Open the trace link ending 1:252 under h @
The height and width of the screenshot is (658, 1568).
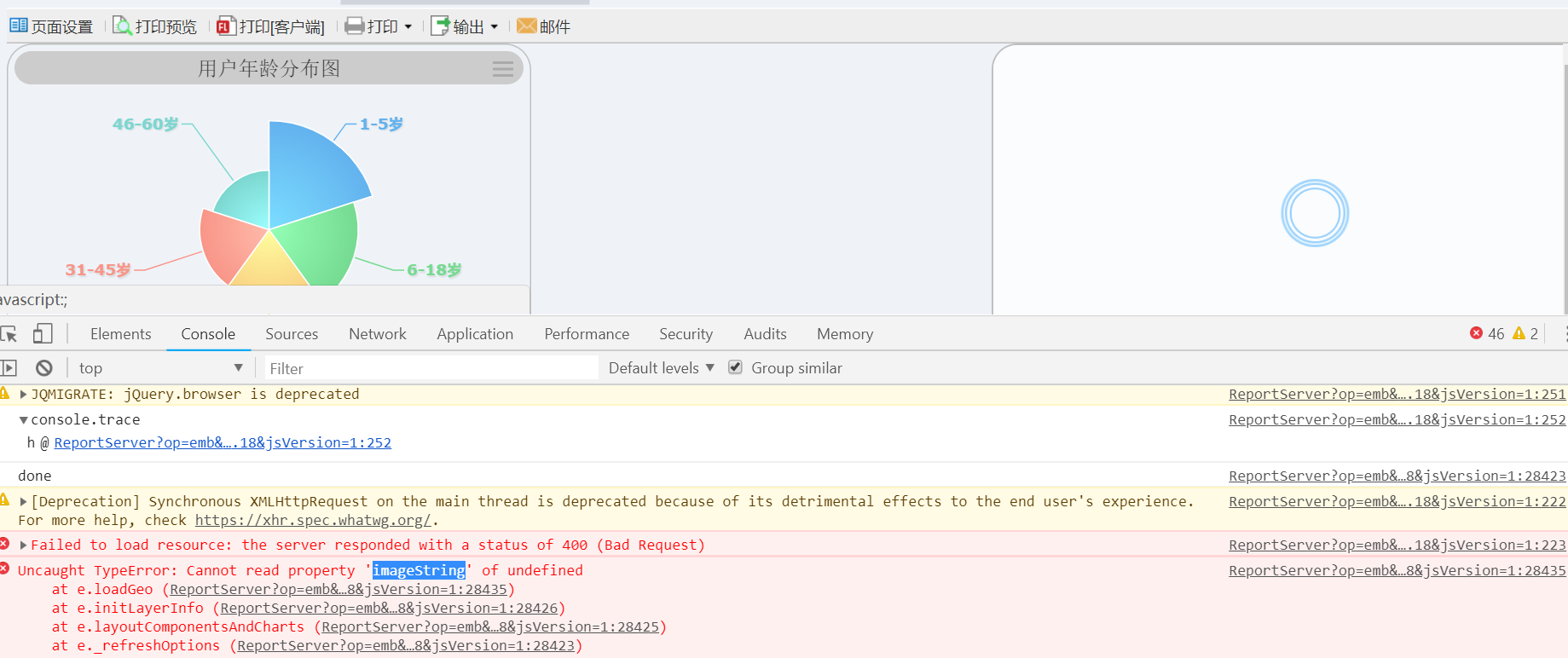coord(223,443)
